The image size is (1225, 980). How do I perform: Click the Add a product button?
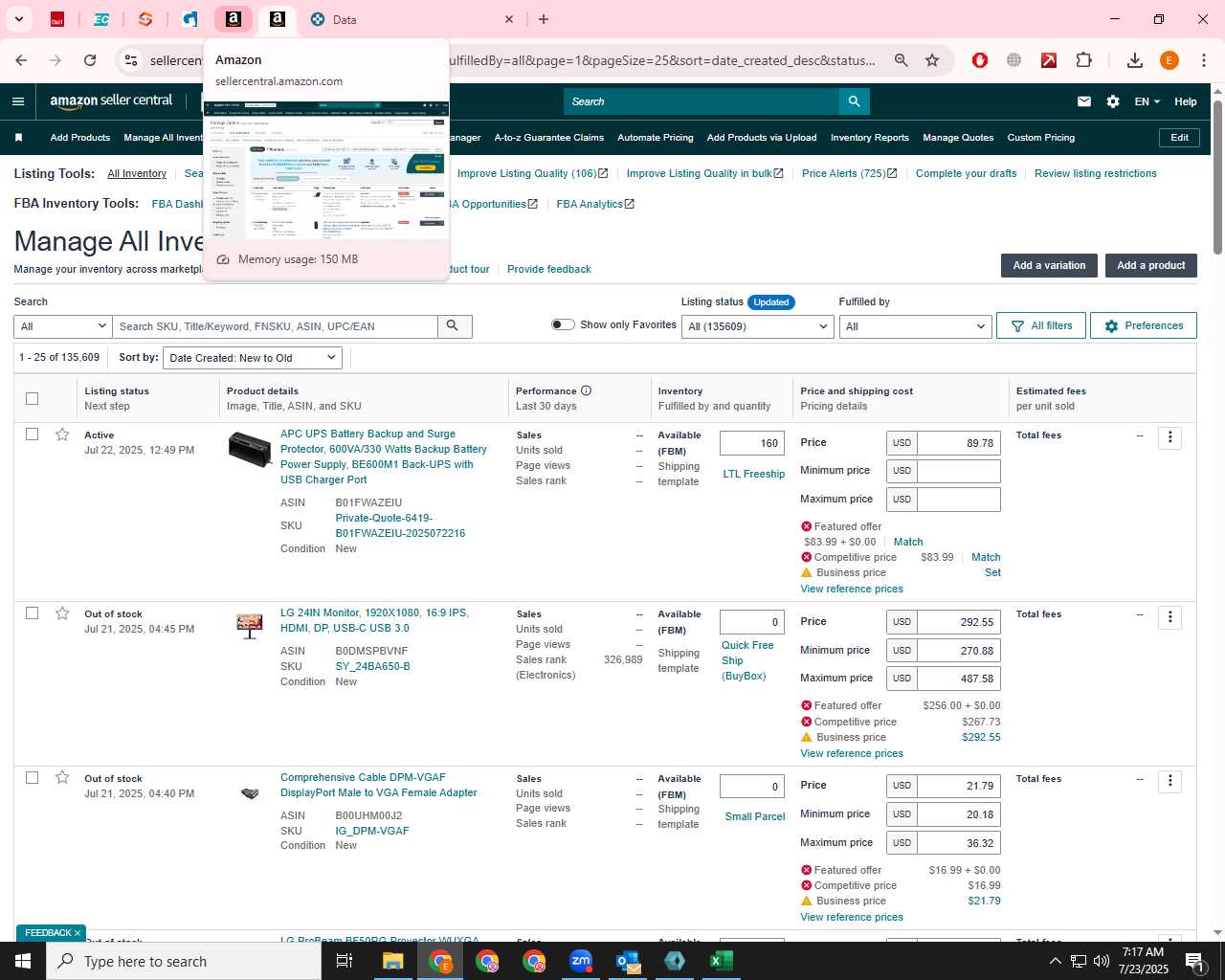[1151, 266]
